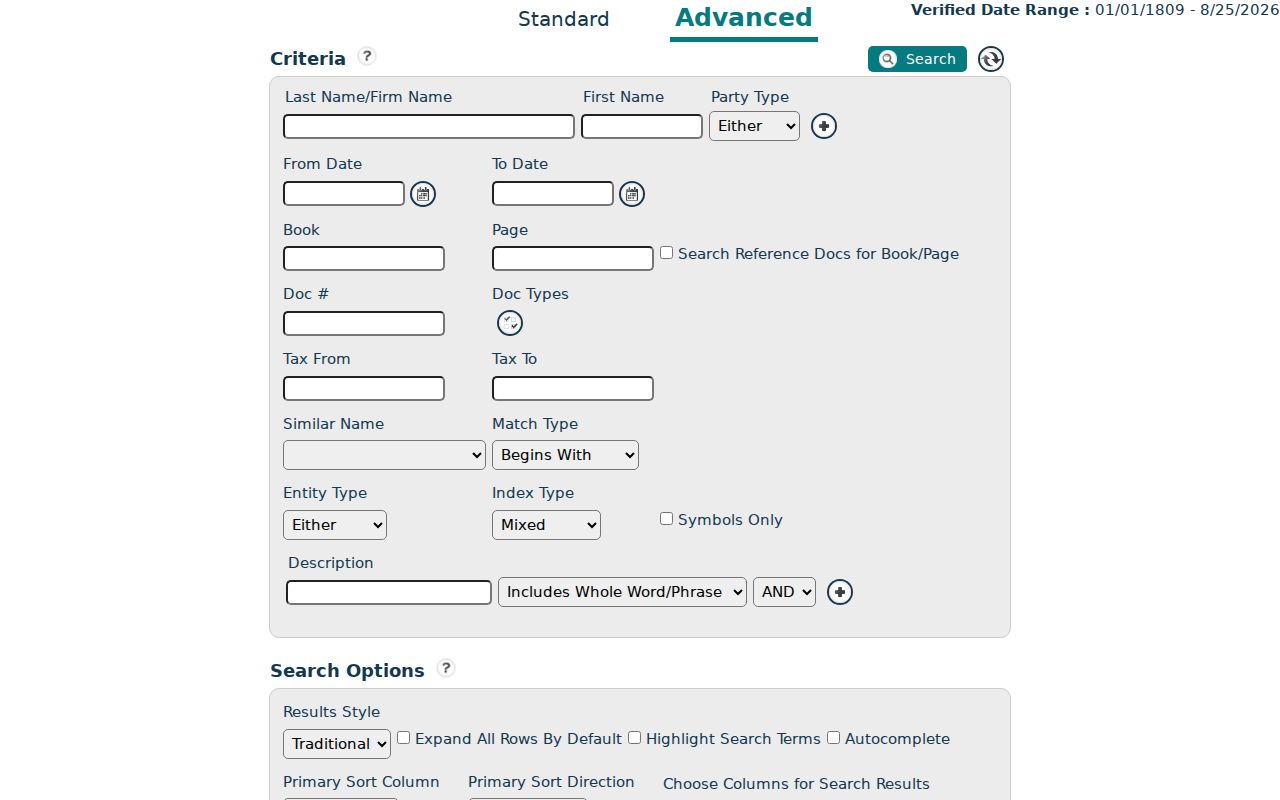Focus the Last Name/Firm Name field
This screenshot has width=1280, height=800.
pyautogui.click(x=429, y=127)
